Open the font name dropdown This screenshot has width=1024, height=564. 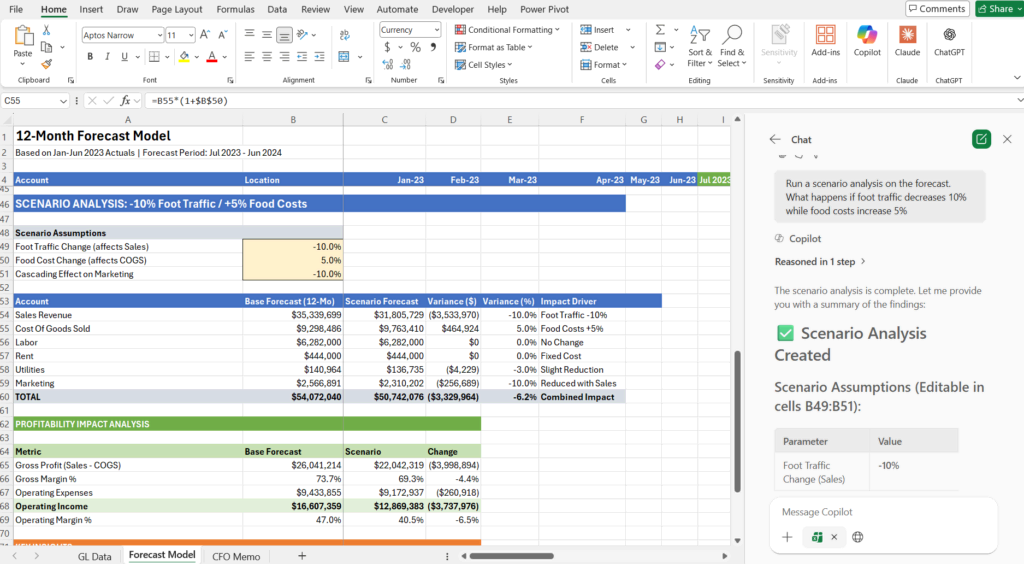159,35
